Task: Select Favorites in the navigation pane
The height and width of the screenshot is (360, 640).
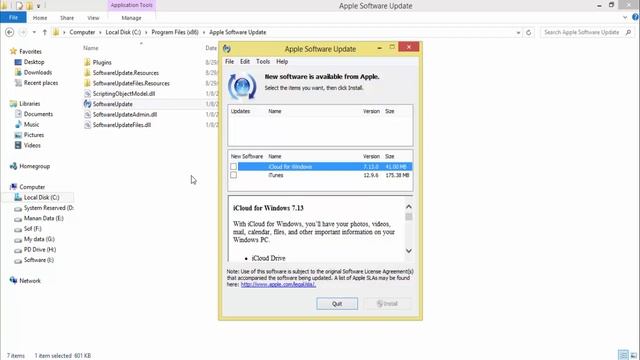Action: click(30, 51)
